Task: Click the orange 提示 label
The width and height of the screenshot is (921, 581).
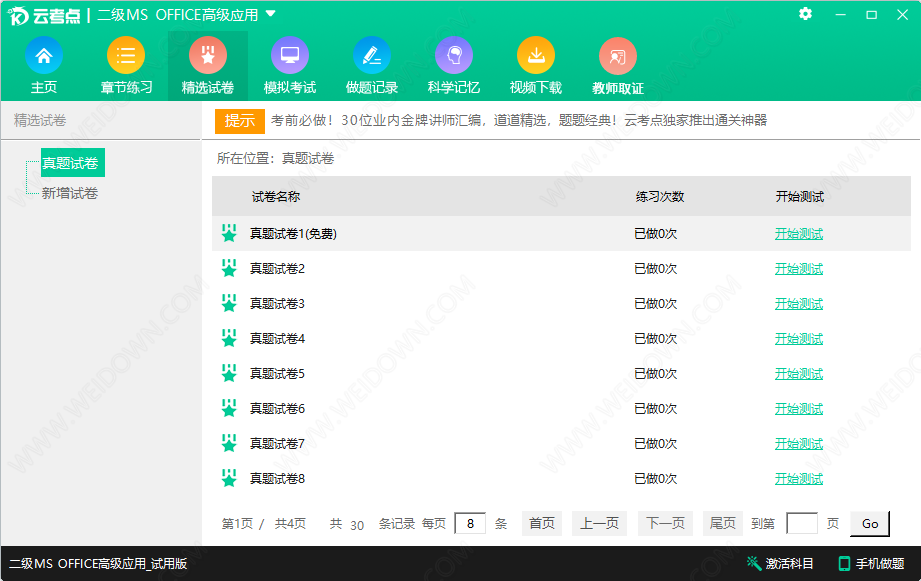Action: coord(240,121)
